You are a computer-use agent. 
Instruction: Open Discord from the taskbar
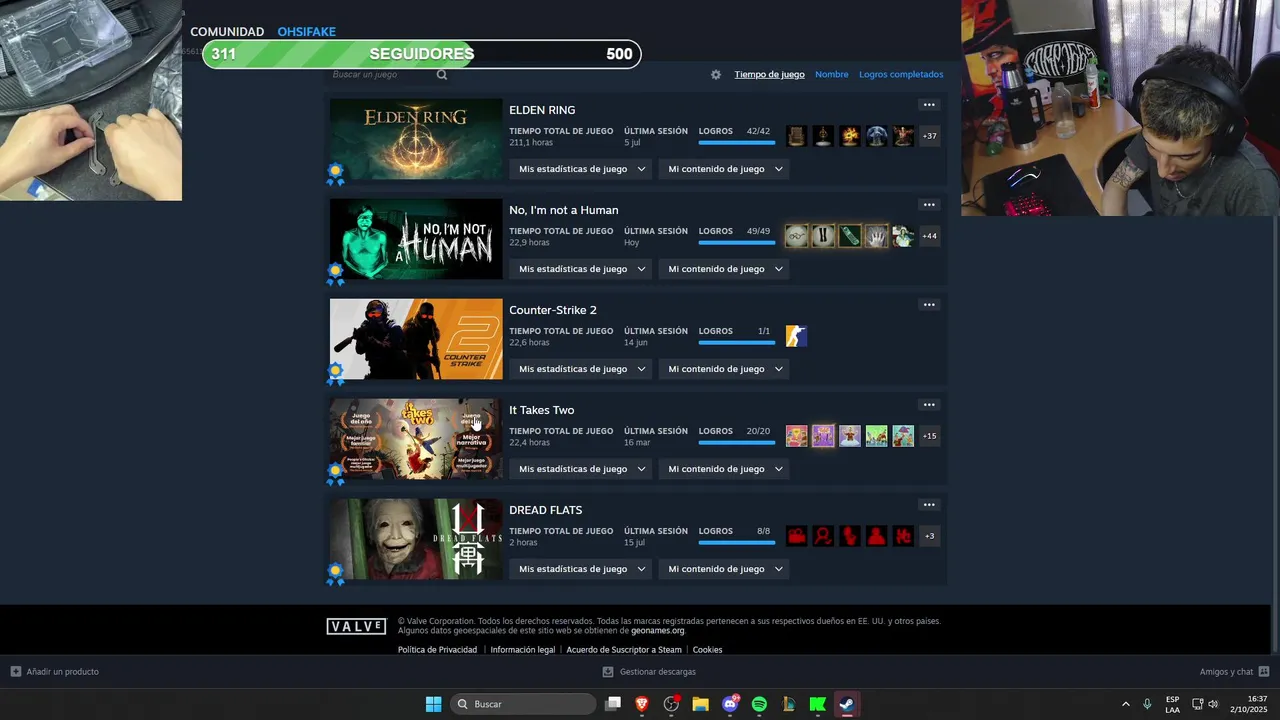coord(730,704)
